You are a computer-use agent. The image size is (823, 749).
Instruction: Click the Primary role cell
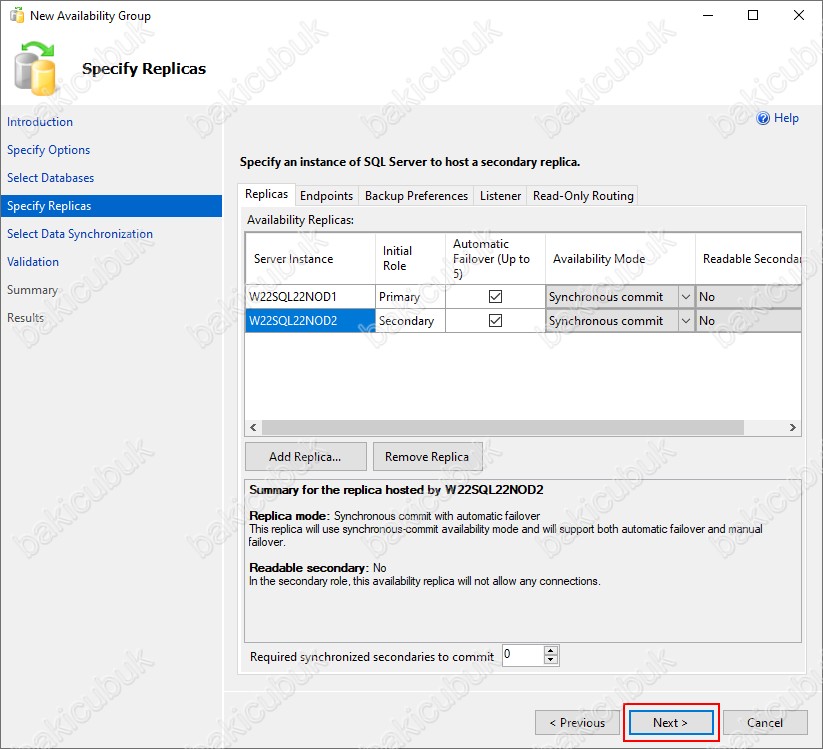coord(410,297)
